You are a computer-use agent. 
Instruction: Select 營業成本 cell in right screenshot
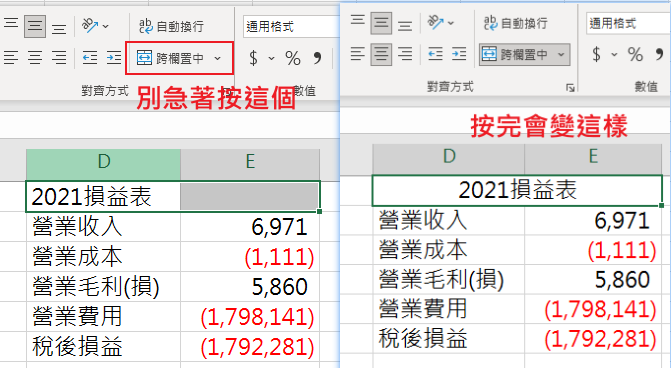pyautogui.click(x=449, y=249)
